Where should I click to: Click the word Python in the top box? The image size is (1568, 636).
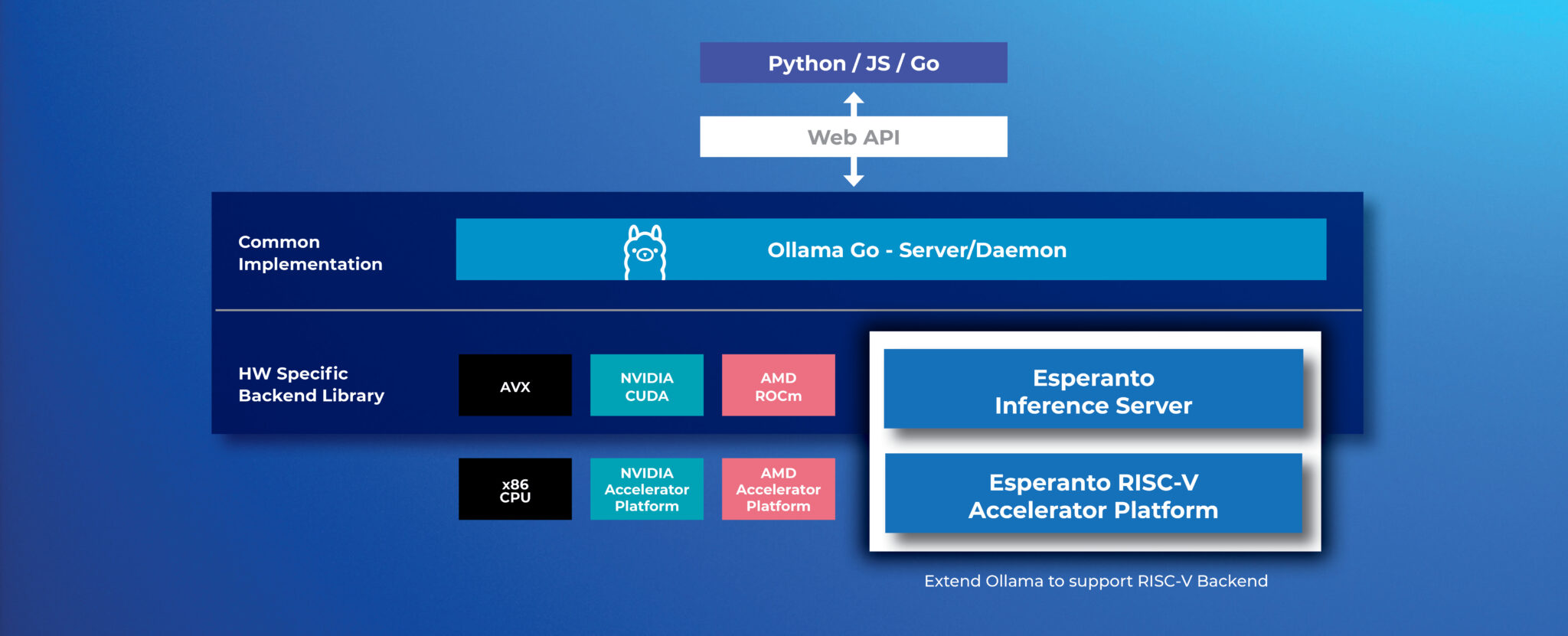pyautogui.click(x=806, y=64)
